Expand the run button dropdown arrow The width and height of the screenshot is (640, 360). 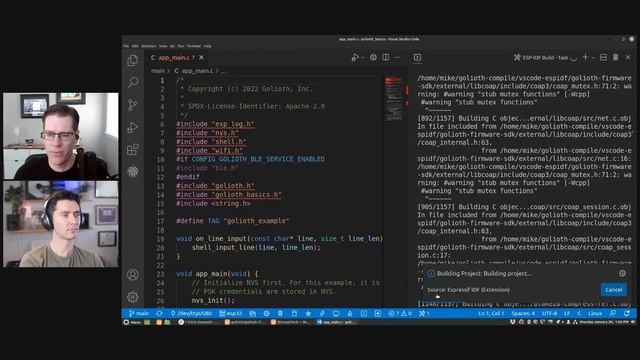coord(362,58)
